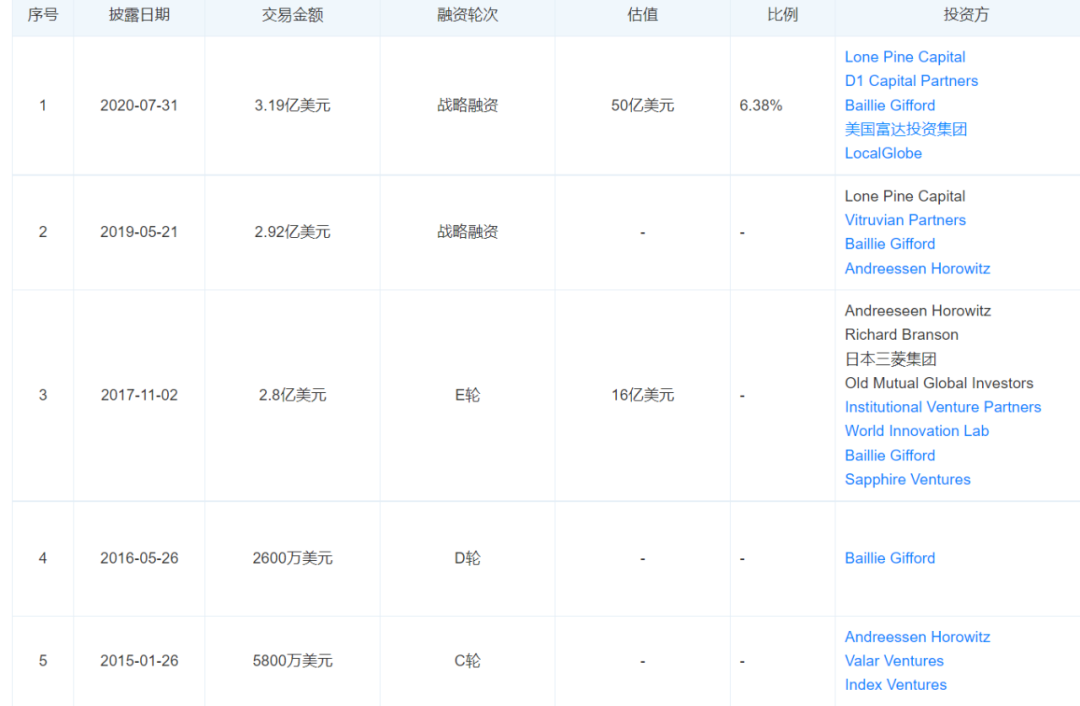
Task: Select the date 2016-05-26
Action: point(139,559)
